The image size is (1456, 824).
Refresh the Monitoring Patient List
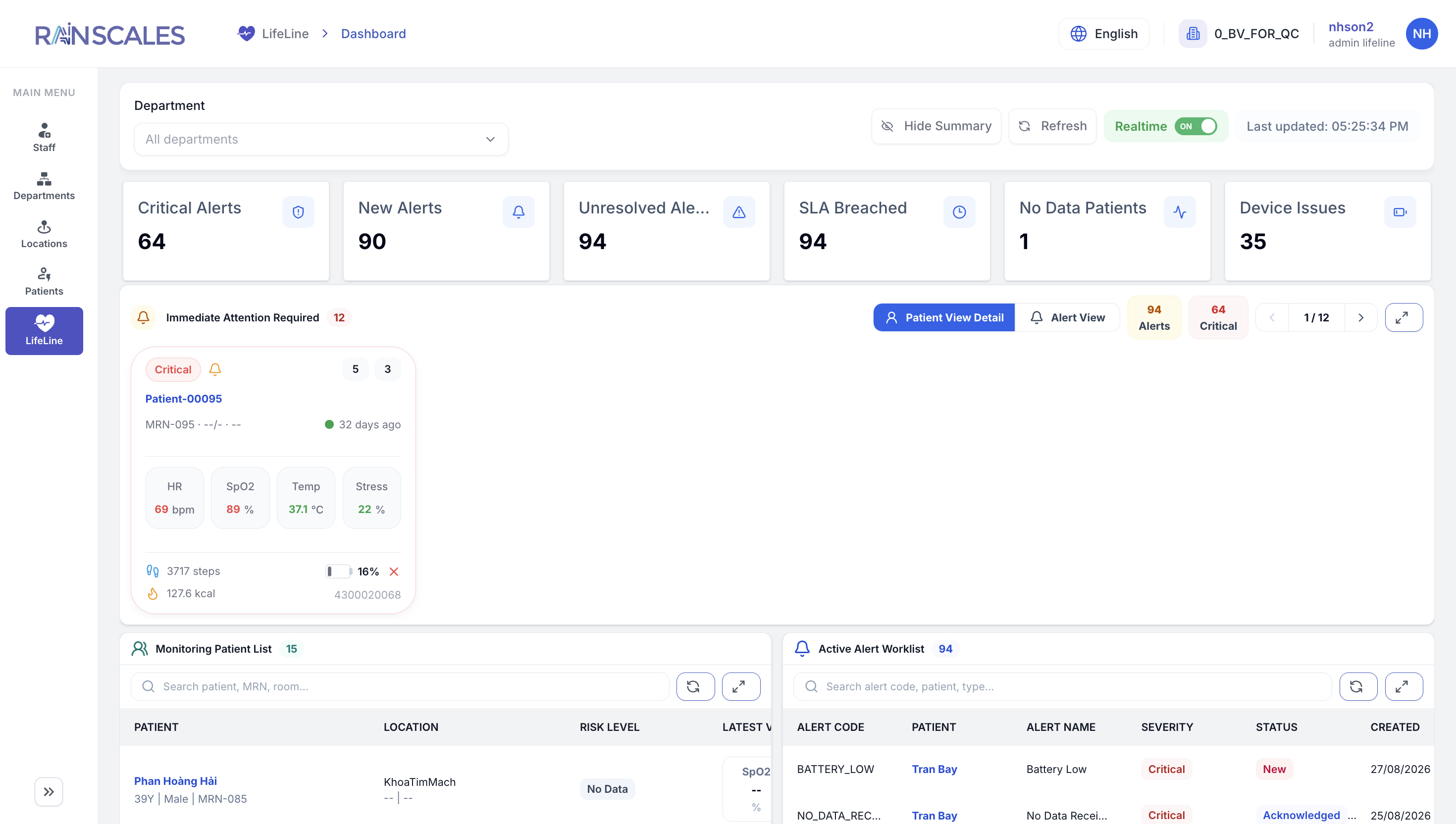695,686
